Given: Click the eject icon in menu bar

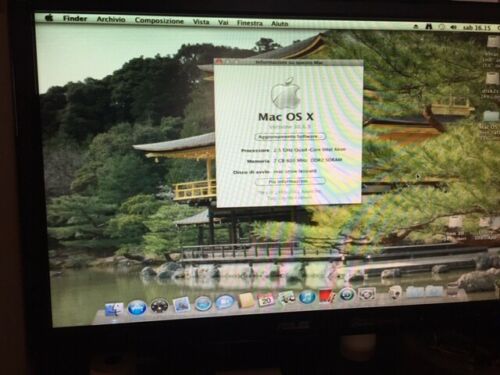Looking at the screenshot, I should pyautogui.click(x=415, y=27).
